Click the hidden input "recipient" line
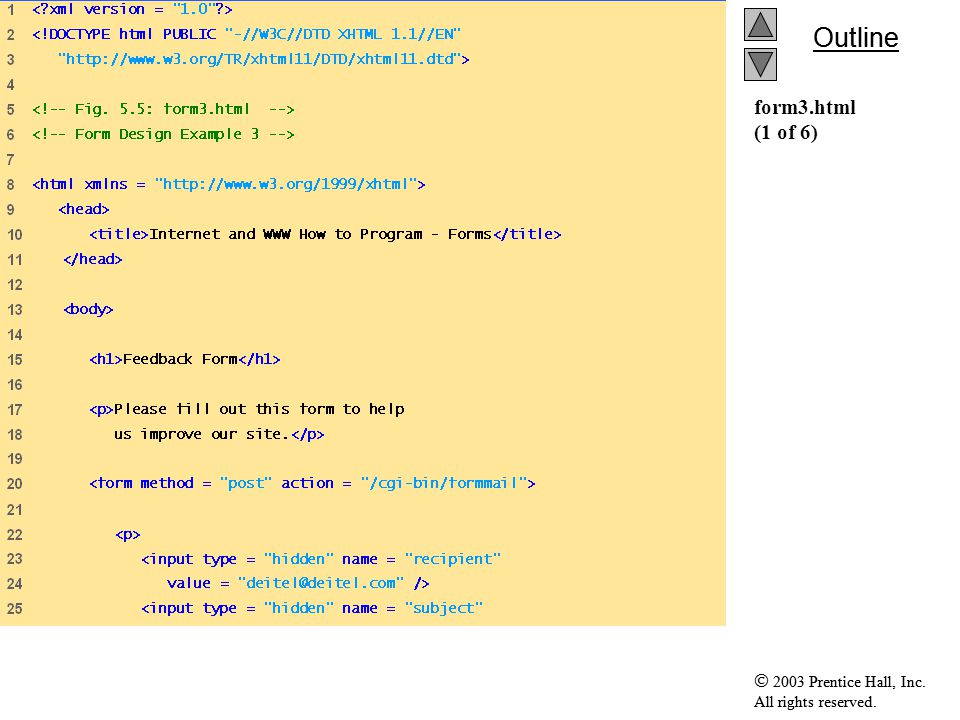 tap(321, 559)
